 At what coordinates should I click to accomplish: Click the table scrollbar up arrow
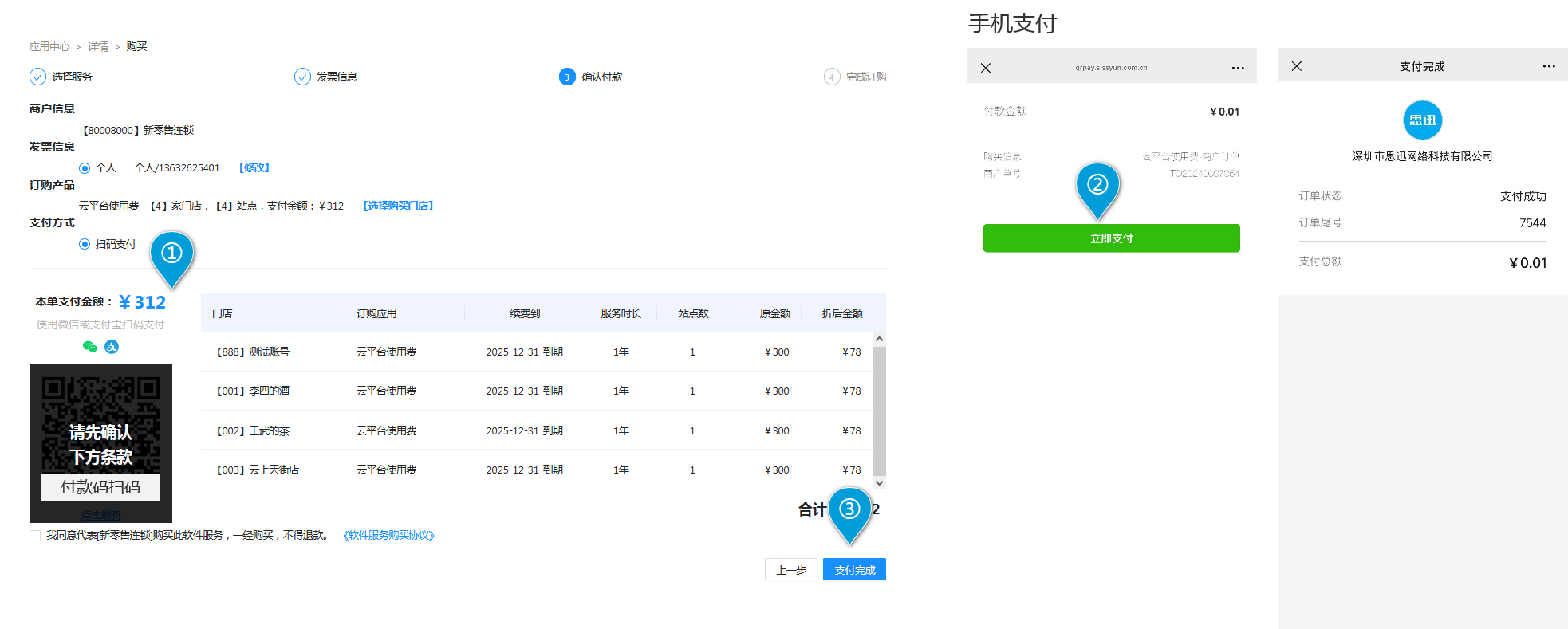(x=879, y=339)
